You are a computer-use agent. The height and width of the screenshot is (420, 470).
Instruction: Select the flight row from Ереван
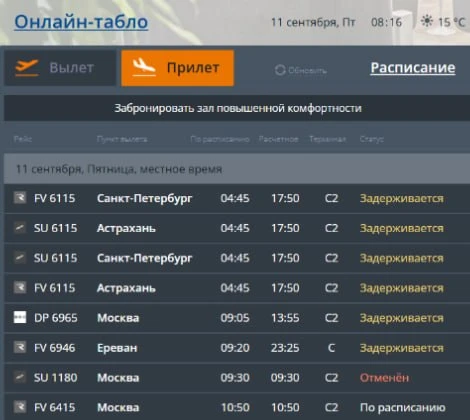pos(237,348)
